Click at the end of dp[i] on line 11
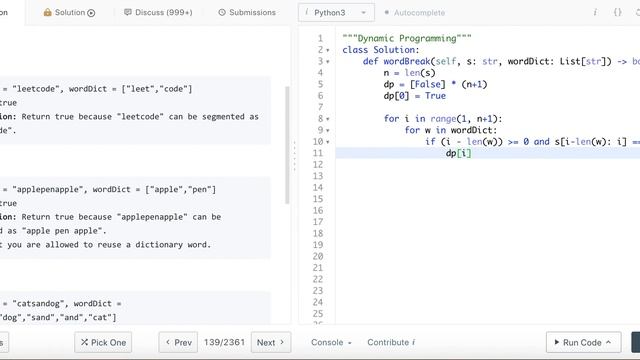This screenshot has width=640, height=360. click(x=472, y=153)
